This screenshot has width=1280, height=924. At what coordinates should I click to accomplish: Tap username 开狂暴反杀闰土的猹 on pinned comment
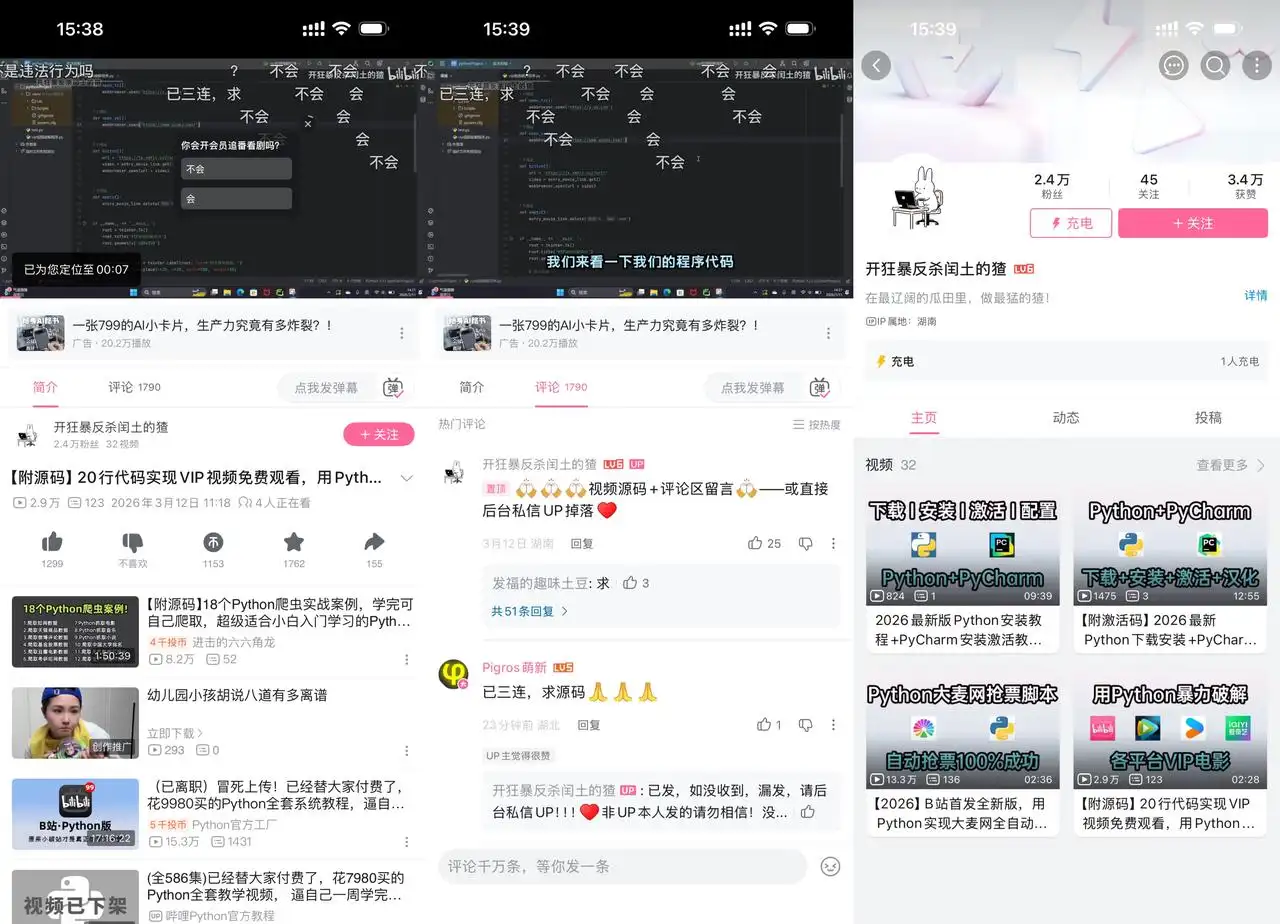coord(539,465)
